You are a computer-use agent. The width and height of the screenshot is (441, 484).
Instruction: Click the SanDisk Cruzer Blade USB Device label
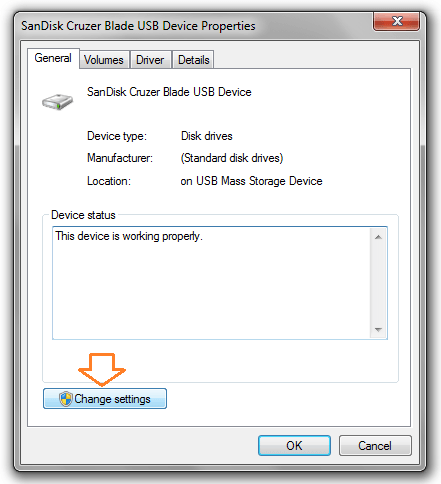[169, 92]
